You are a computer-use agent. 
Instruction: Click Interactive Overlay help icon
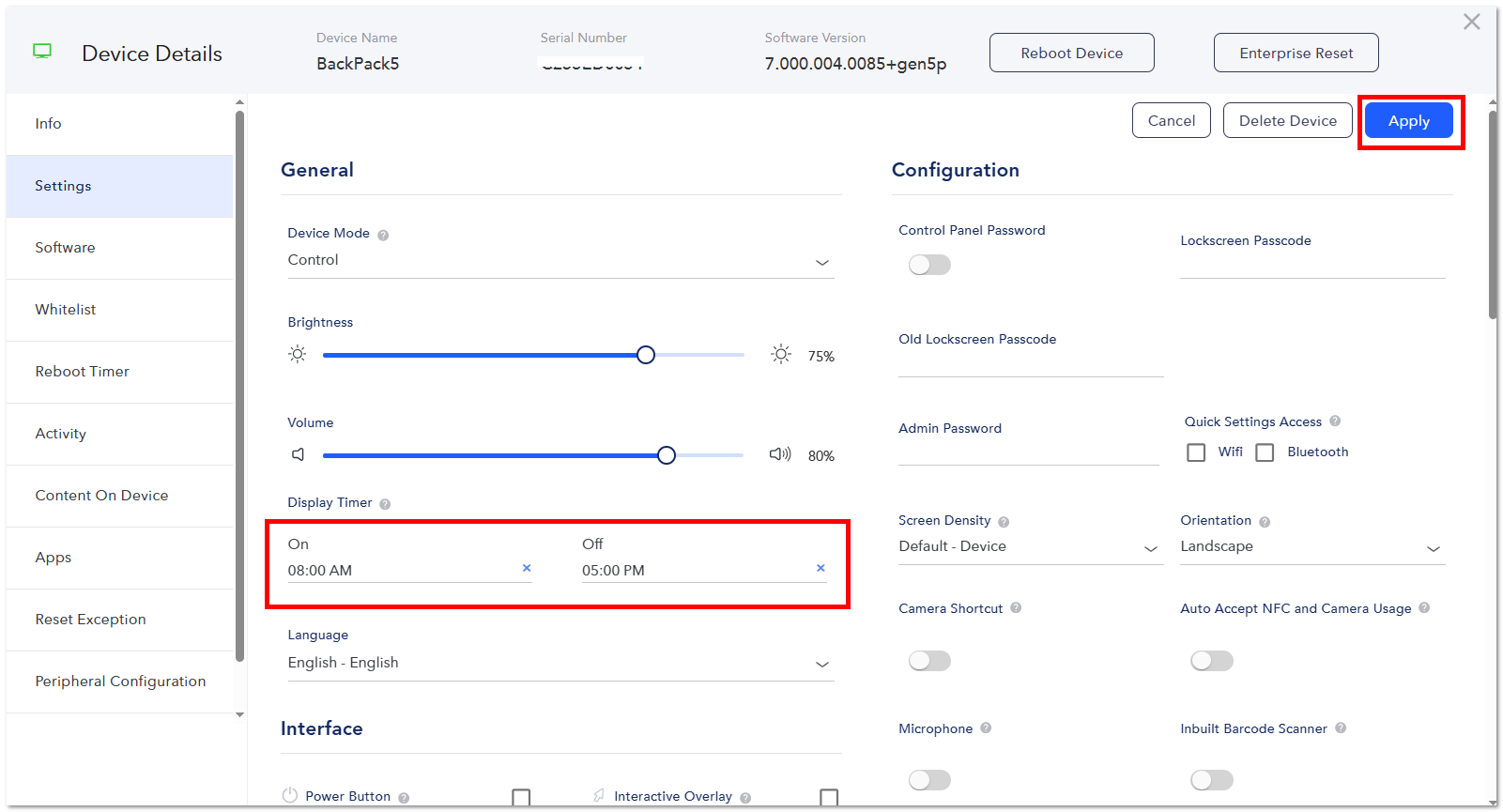point(745,798)
